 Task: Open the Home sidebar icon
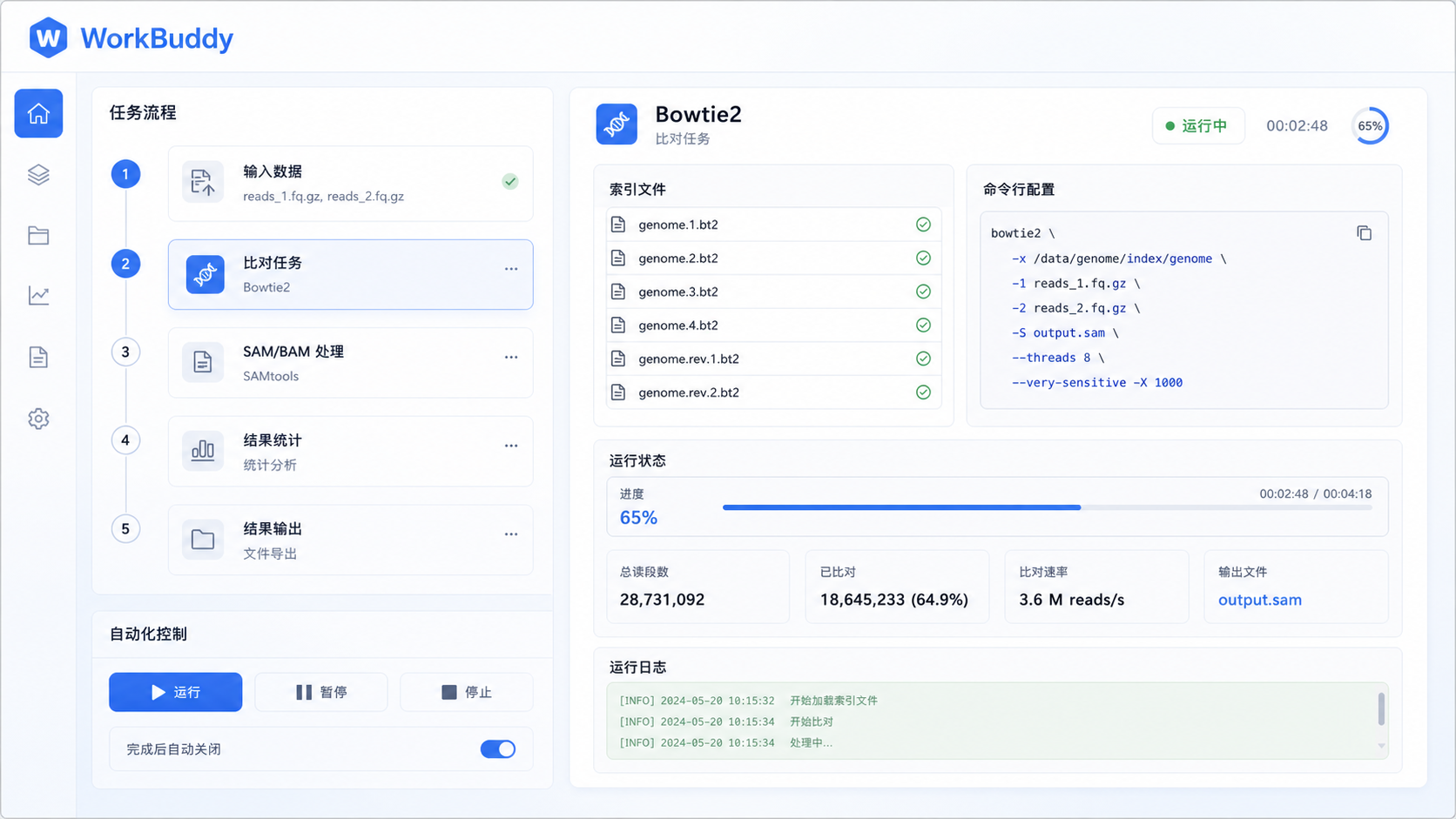coord(38,113)
